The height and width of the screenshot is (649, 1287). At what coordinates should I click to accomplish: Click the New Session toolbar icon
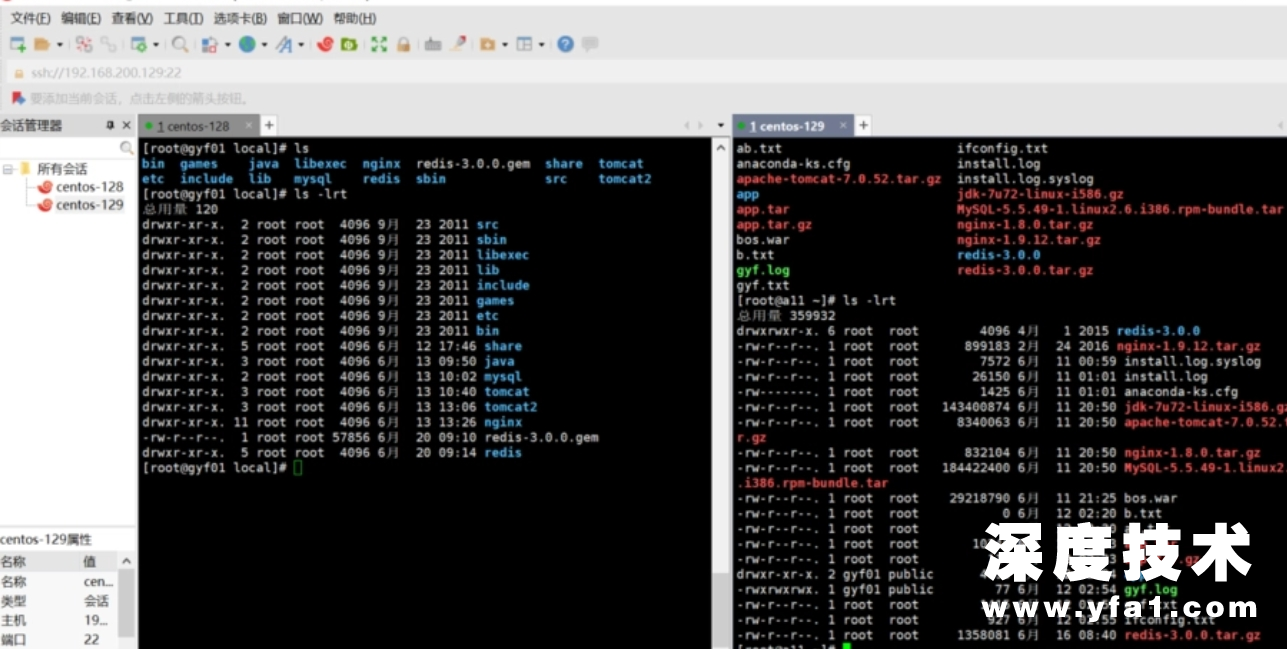[x=17, y=44]
